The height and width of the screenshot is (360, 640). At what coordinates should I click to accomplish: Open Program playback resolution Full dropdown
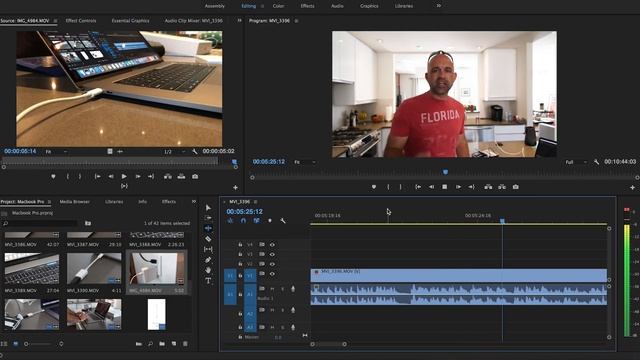tap(576, 162)
